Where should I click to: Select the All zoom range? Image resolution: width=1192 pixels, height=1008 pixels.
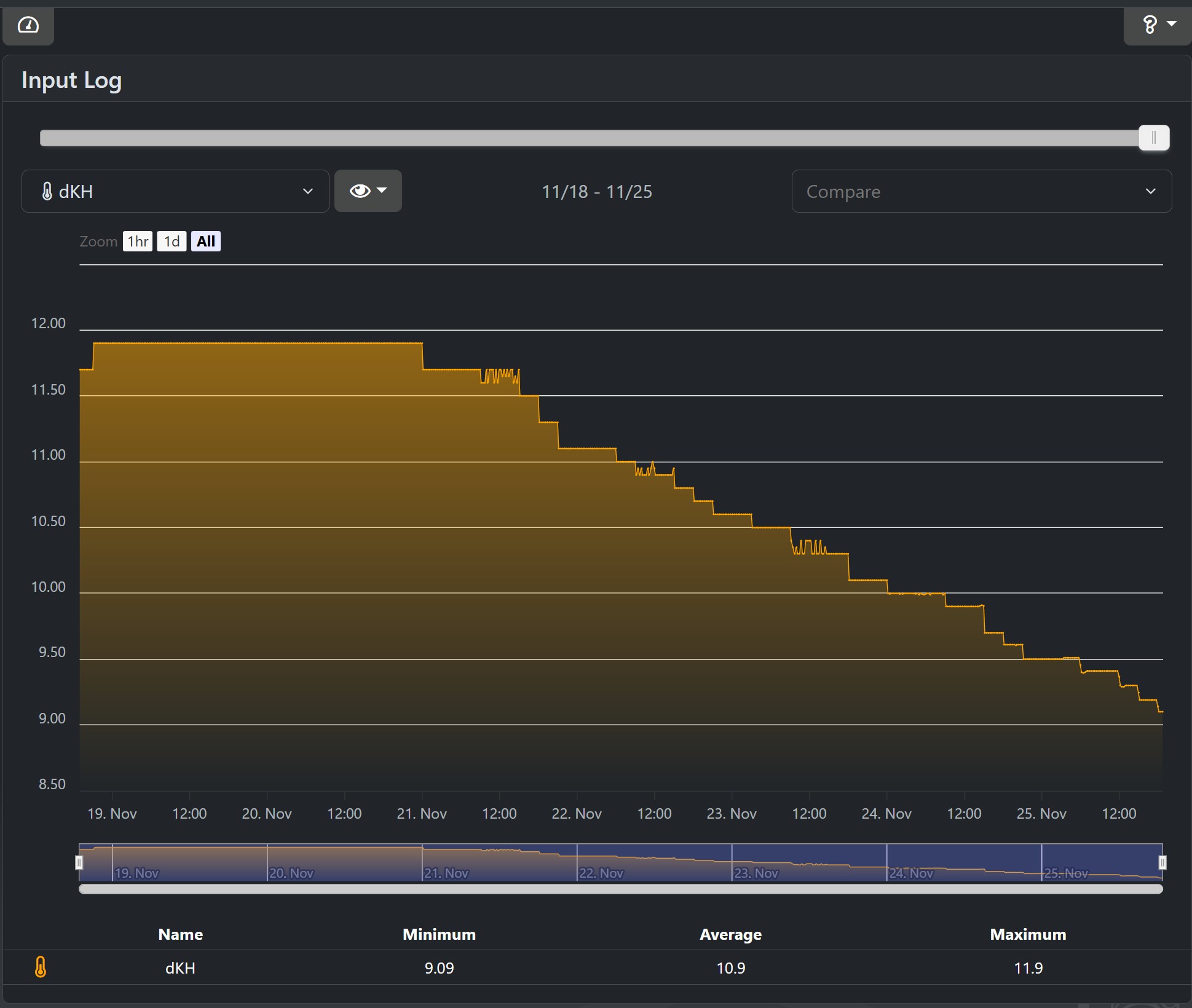click(x=206, y=242)
